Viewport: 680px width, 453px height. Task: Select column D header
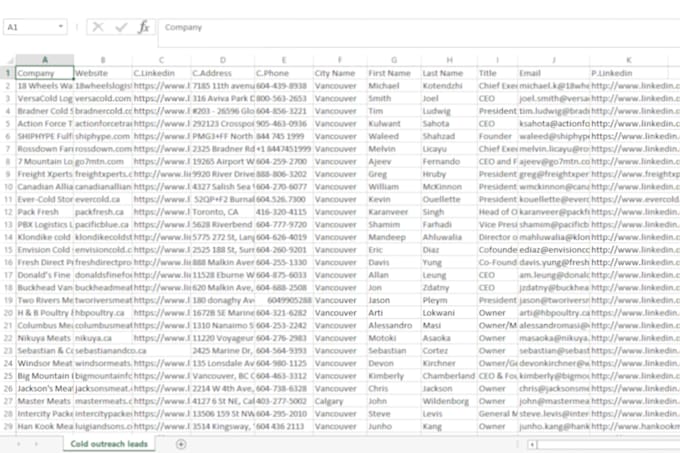coord(222,60)
